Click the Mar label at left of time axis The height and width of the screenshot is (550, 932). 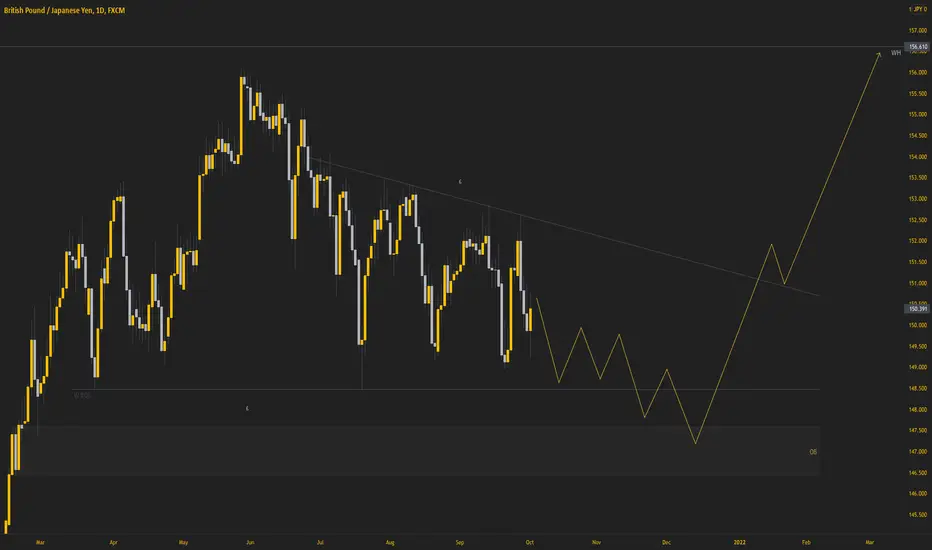click(x=39, y=540)
